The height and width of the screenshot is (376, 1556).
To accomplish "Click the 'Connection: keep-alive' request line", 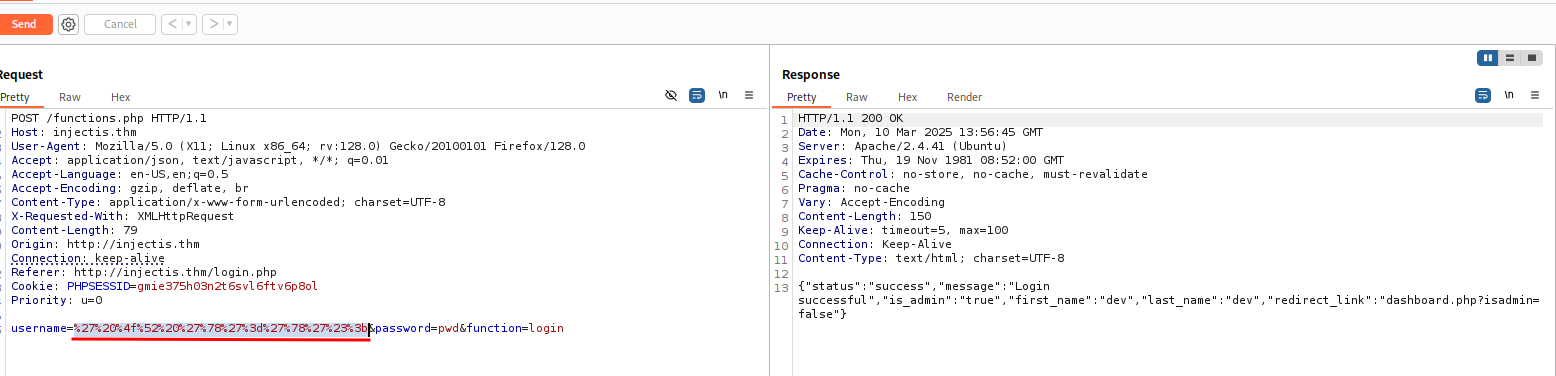I will coord(88,258).
